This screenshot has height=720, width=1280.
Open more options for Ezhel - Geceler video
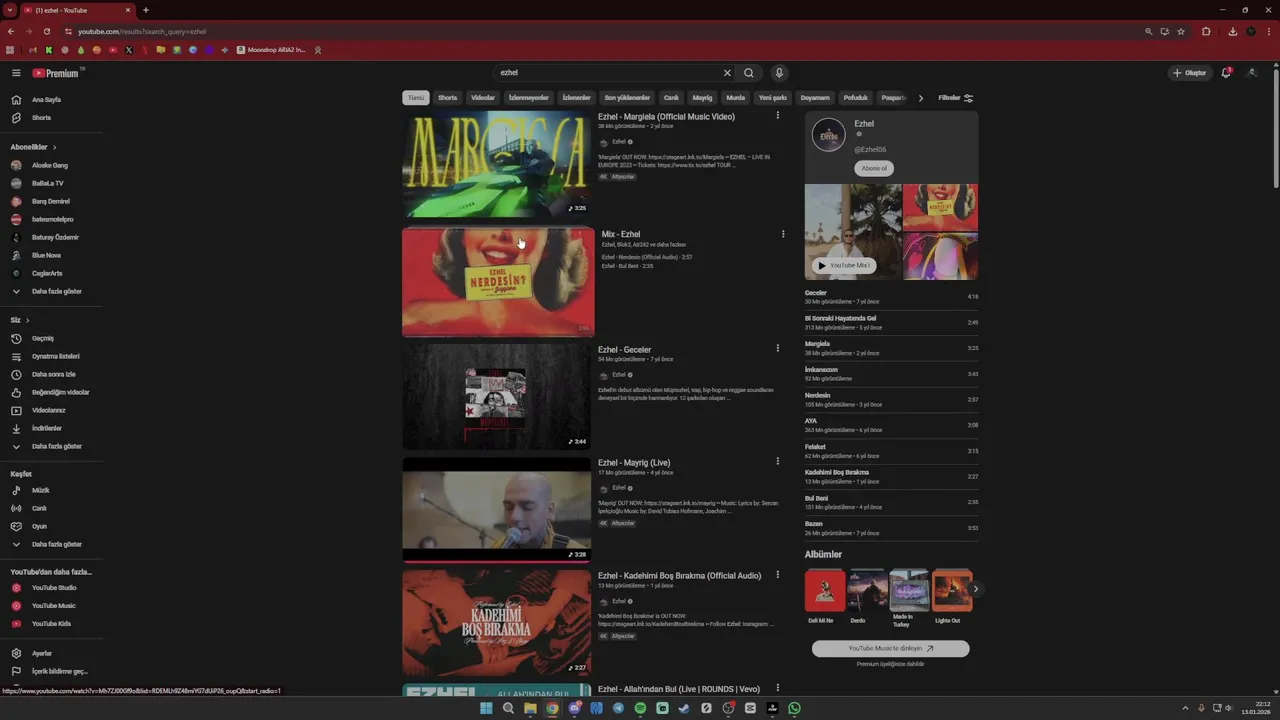pyautogui.click(x=777, y=348)
